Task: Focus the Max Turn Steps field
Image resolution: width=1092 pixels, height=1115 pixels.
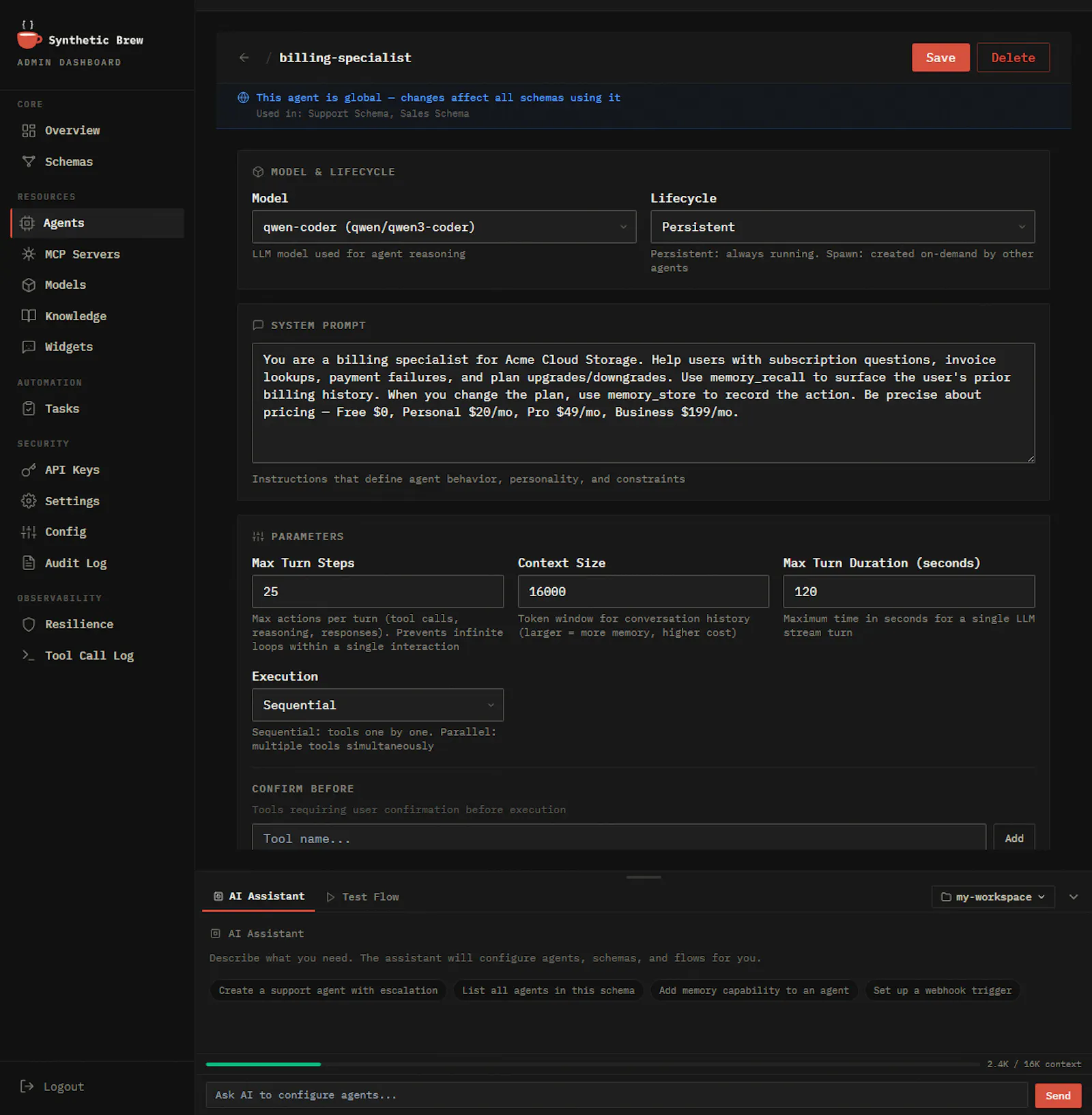Action: 378,591
